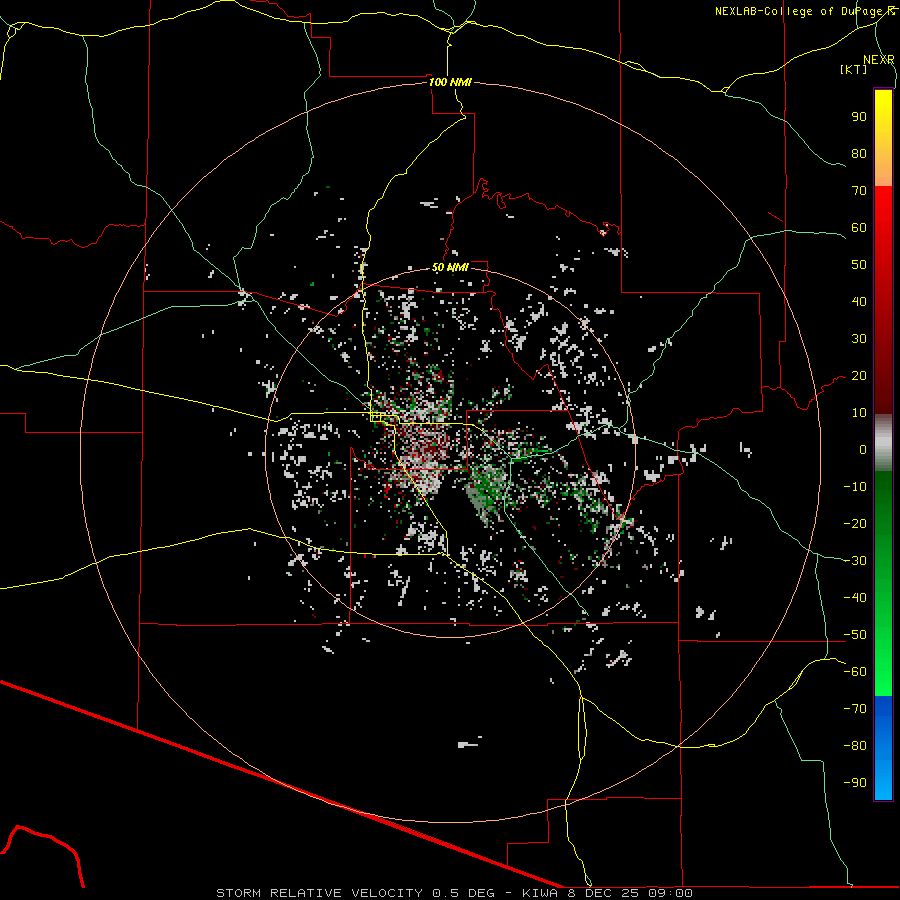Select the orange segment of the color bar
The width and height of the screenshot is (900, 900).
(883, 166)
